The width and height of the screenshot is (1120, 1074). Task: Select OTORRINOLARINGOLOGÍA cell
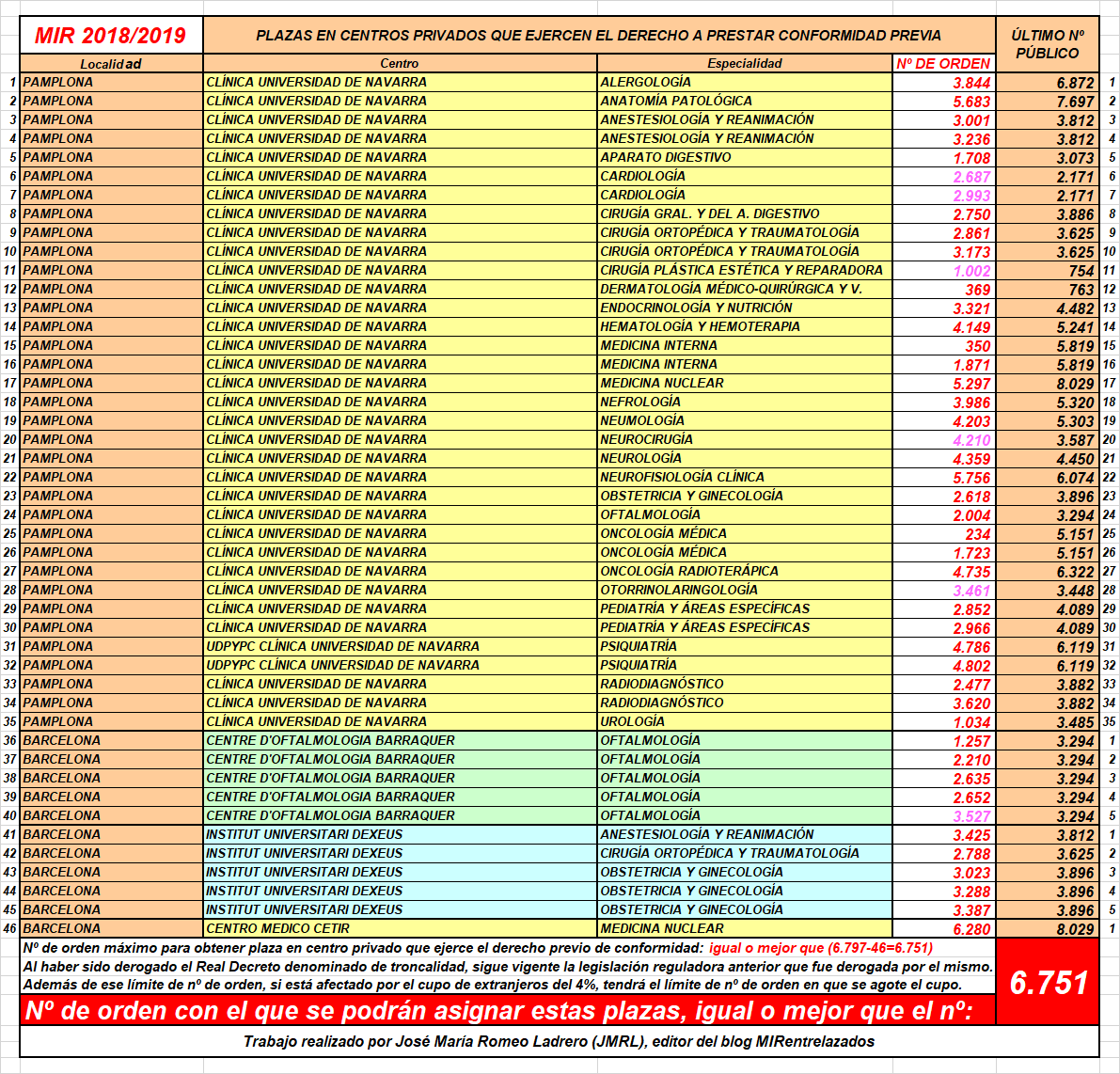(x=744, y=591)
